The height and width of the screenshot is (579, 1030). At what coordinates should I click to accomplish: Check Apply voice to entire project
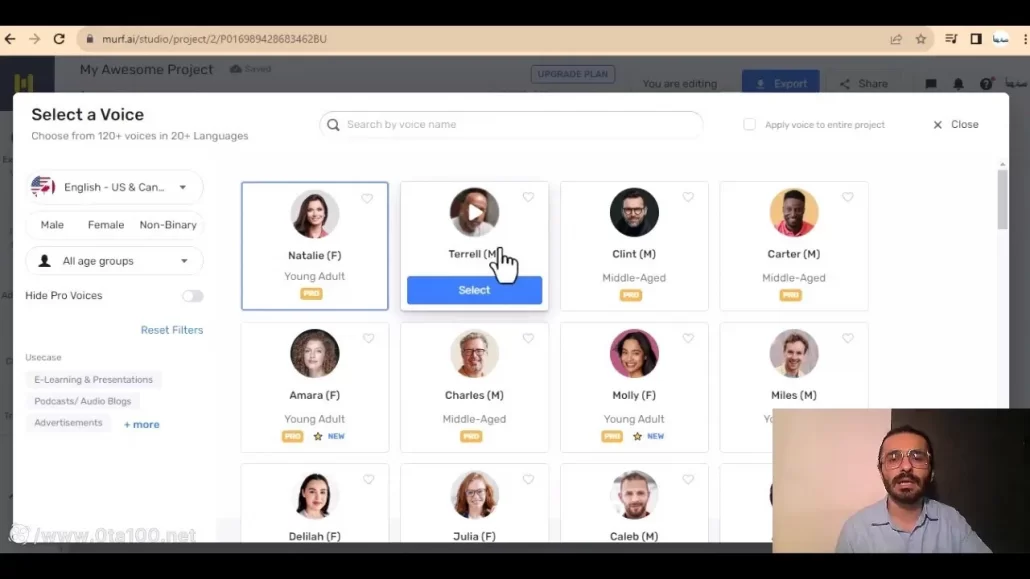pyautogui.click(x=749, y=125)
